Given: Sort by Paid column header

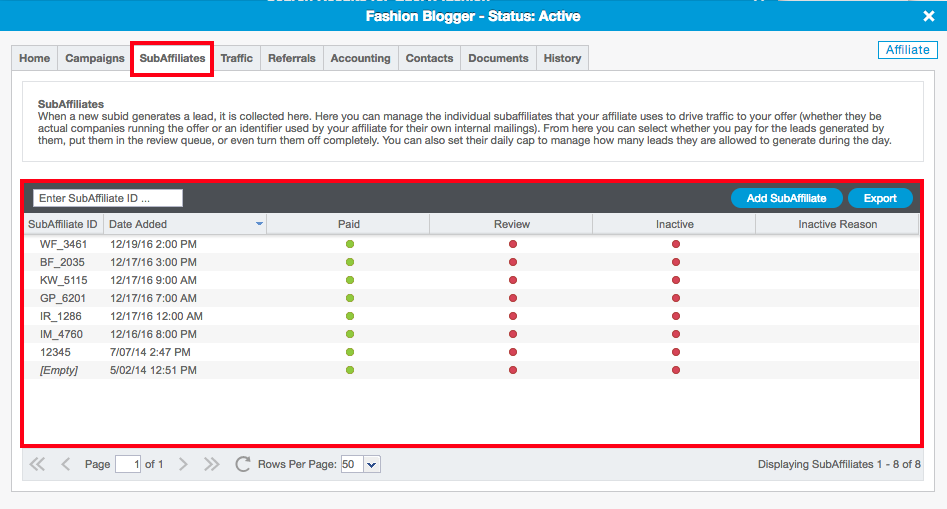Looking at the screenshot, I should tap(348, 224).
